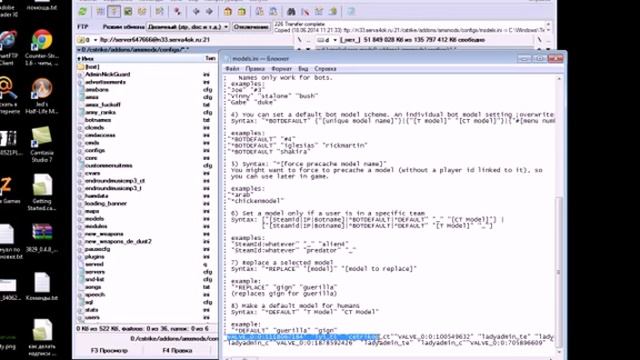Image resolution: width=640 pixels, height=360 pixels.
Task: Open the Справка menu in Notepad
Action: click(325, 69)
